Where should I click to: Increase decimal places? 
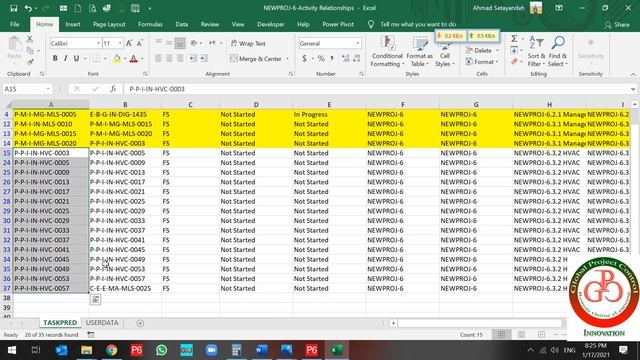(x=345, y=59)
